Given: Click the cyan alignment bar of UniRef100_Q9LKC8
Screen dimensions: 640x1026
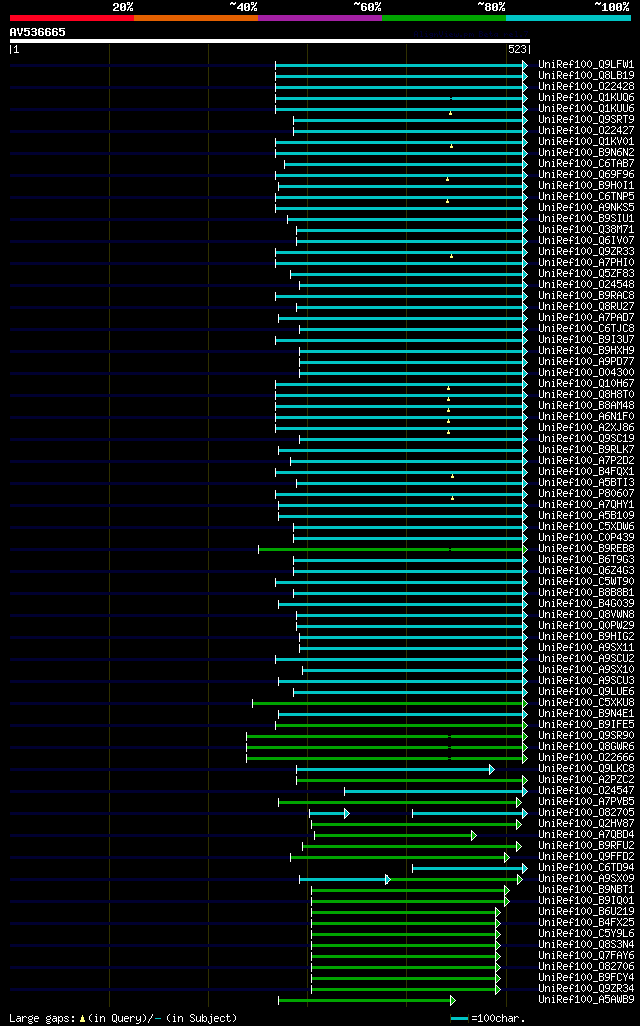Looking at the screenshot, I should pyautogui.click(x=395, y=770).
